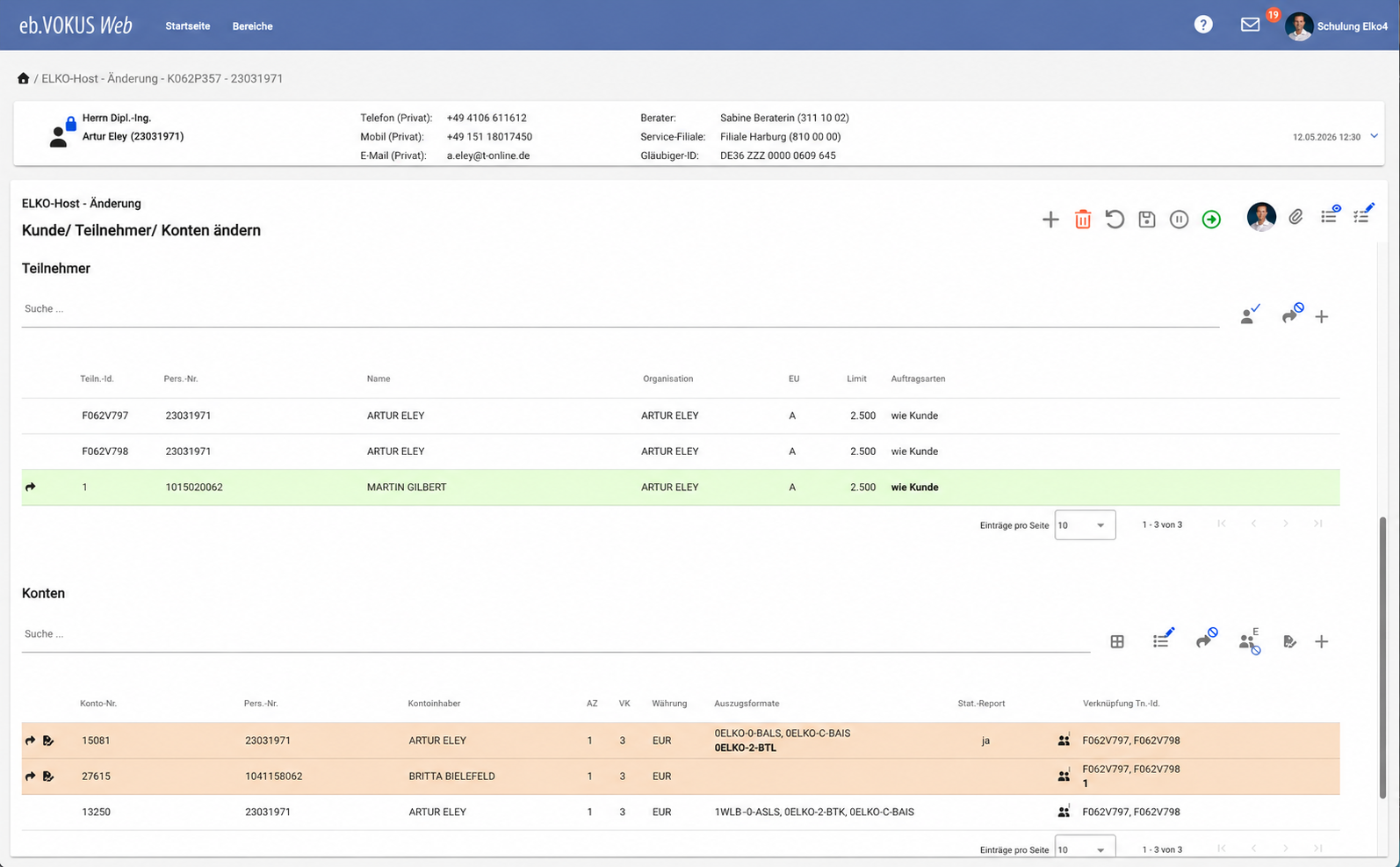Add a new Konto with the plus icon
Viewport: 1400px width, 867px height.
(x=1321, y=642)
